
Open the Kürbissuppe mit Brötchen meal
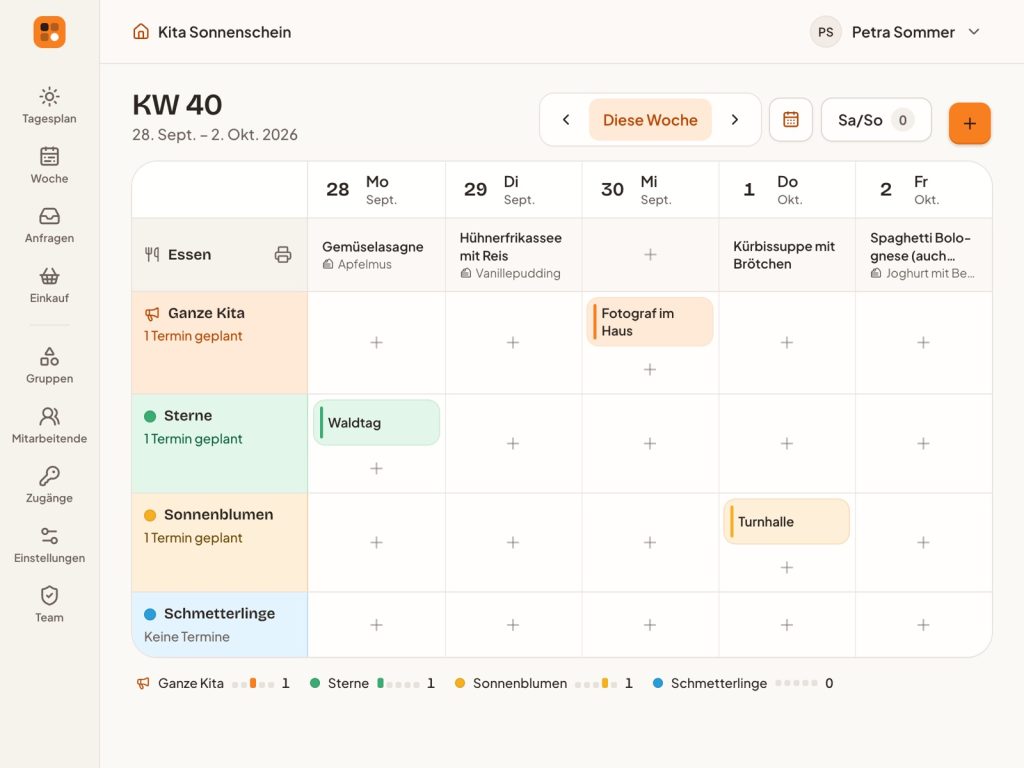(787, 255)
